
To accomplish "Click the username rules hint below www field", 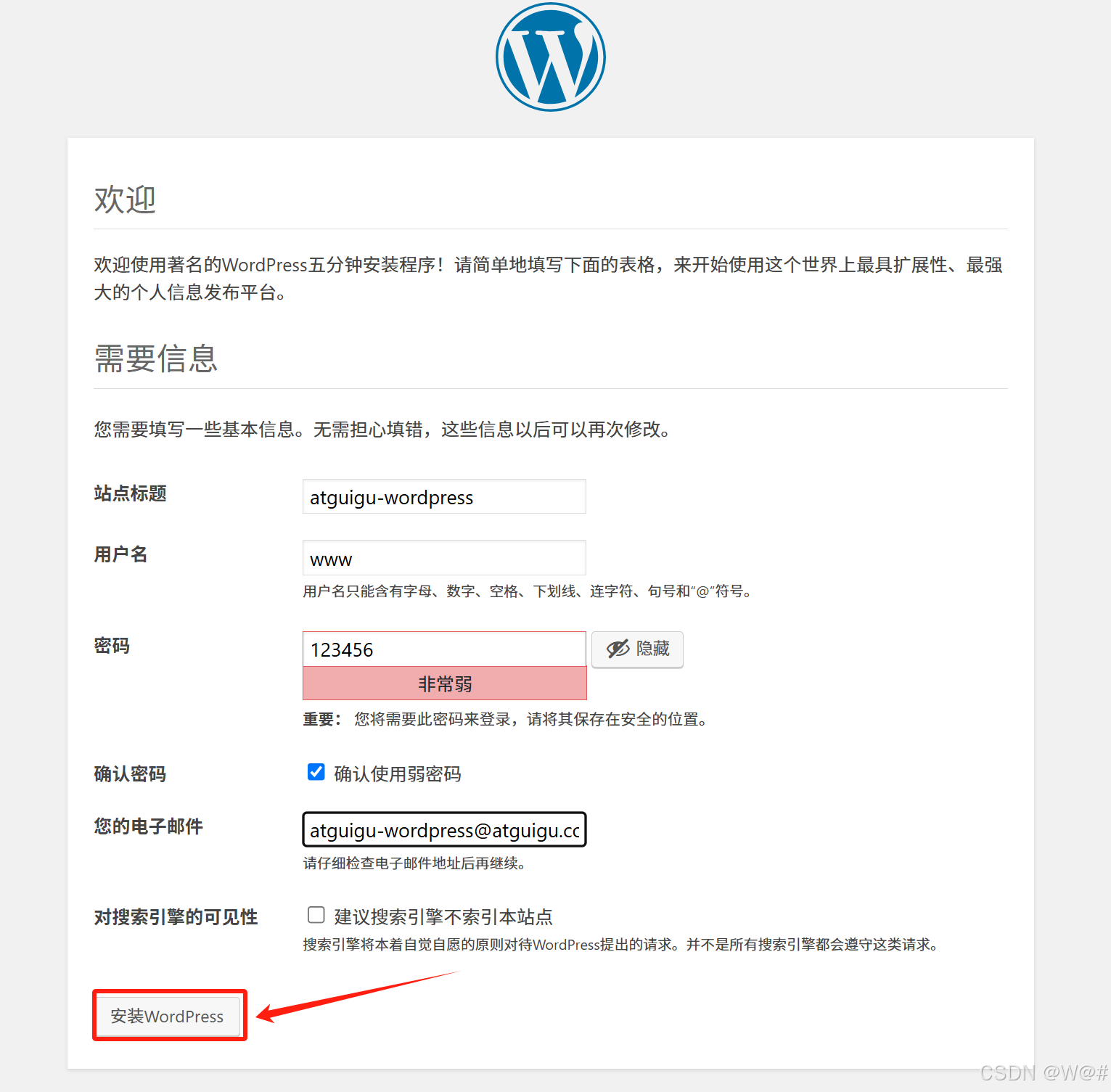I will (529, 591).
